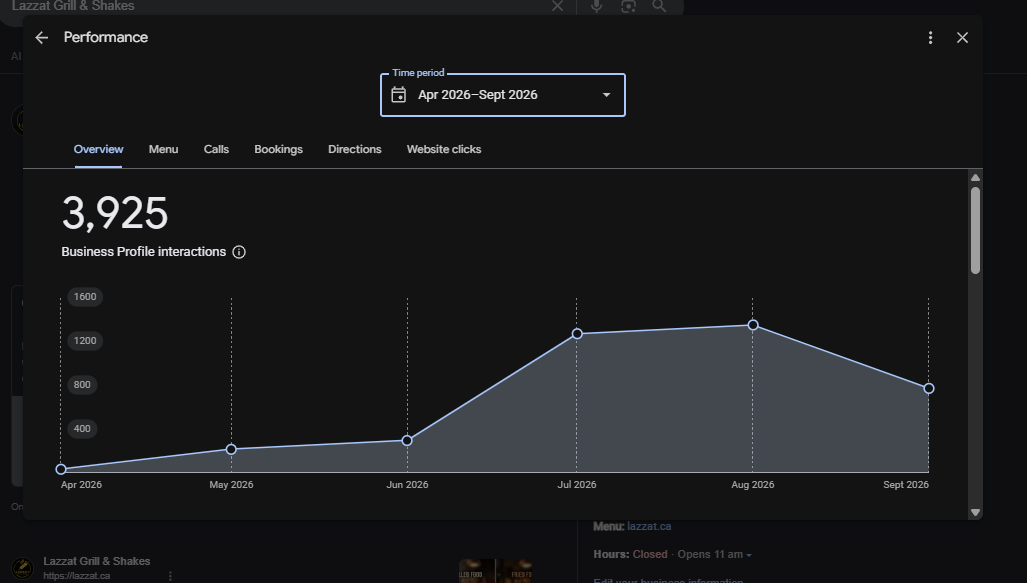Select the Apr 2026 data point
Viewport: 1027px width, 583px height.
pos(61,469)
